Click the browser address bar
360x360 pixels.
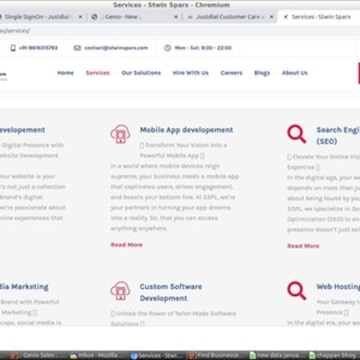[180, 31]
